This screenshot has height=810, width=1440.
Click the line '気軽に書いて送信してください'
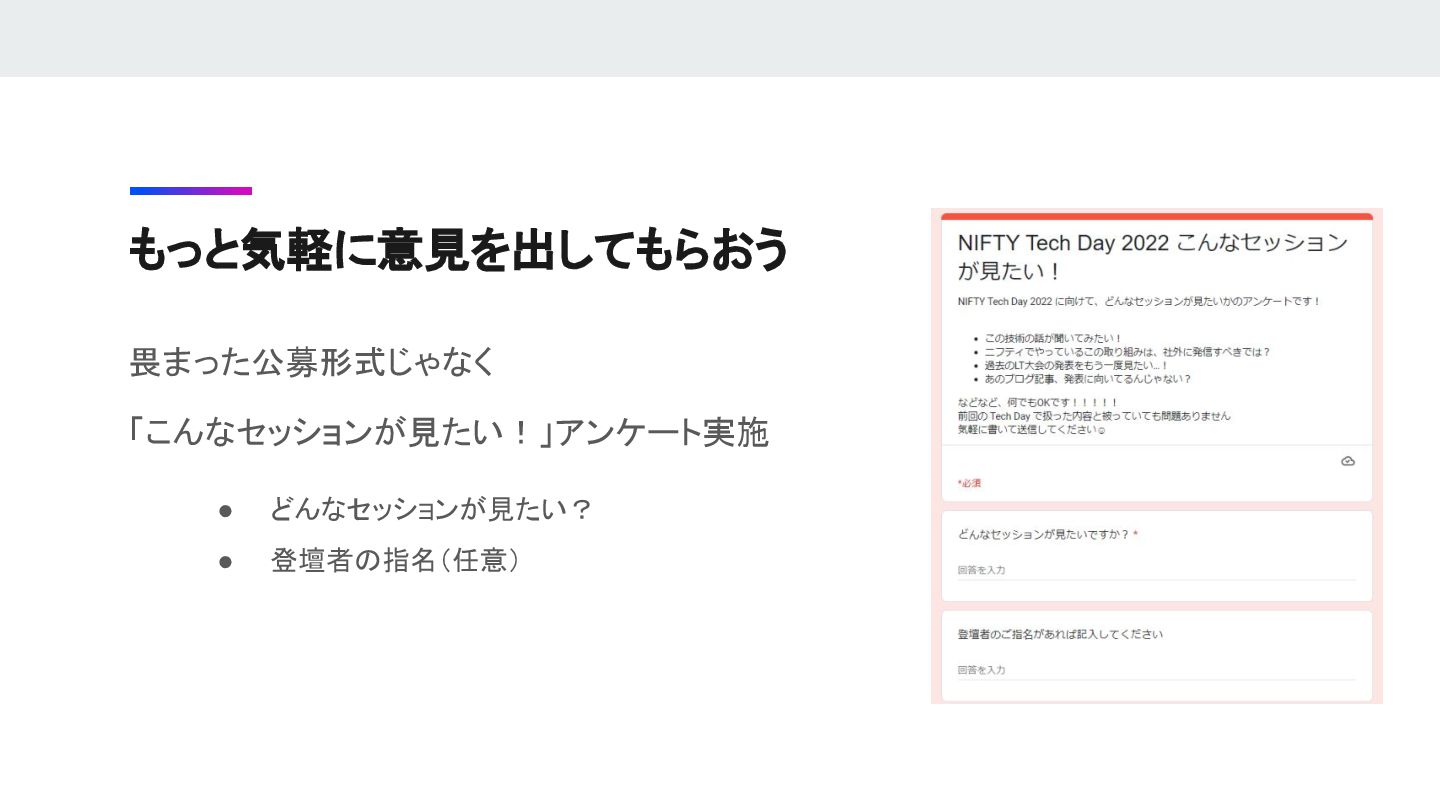tap(1031, 429)
